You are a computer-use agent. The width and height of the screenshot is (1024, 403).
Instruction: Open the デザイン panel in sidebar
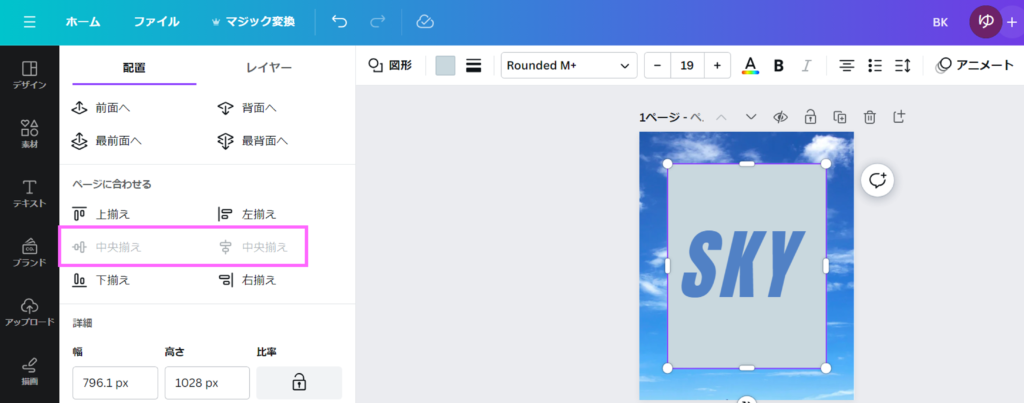29,75
